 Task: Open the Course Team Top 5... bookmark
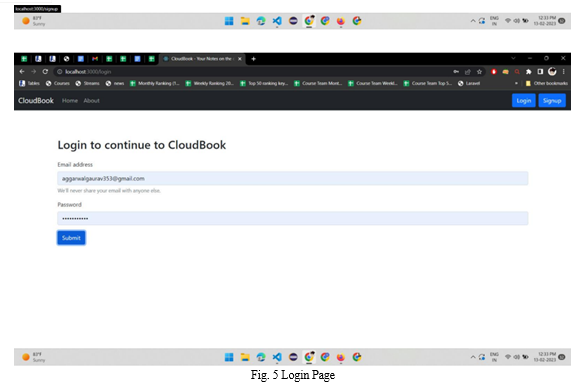(x=428, y=83)
